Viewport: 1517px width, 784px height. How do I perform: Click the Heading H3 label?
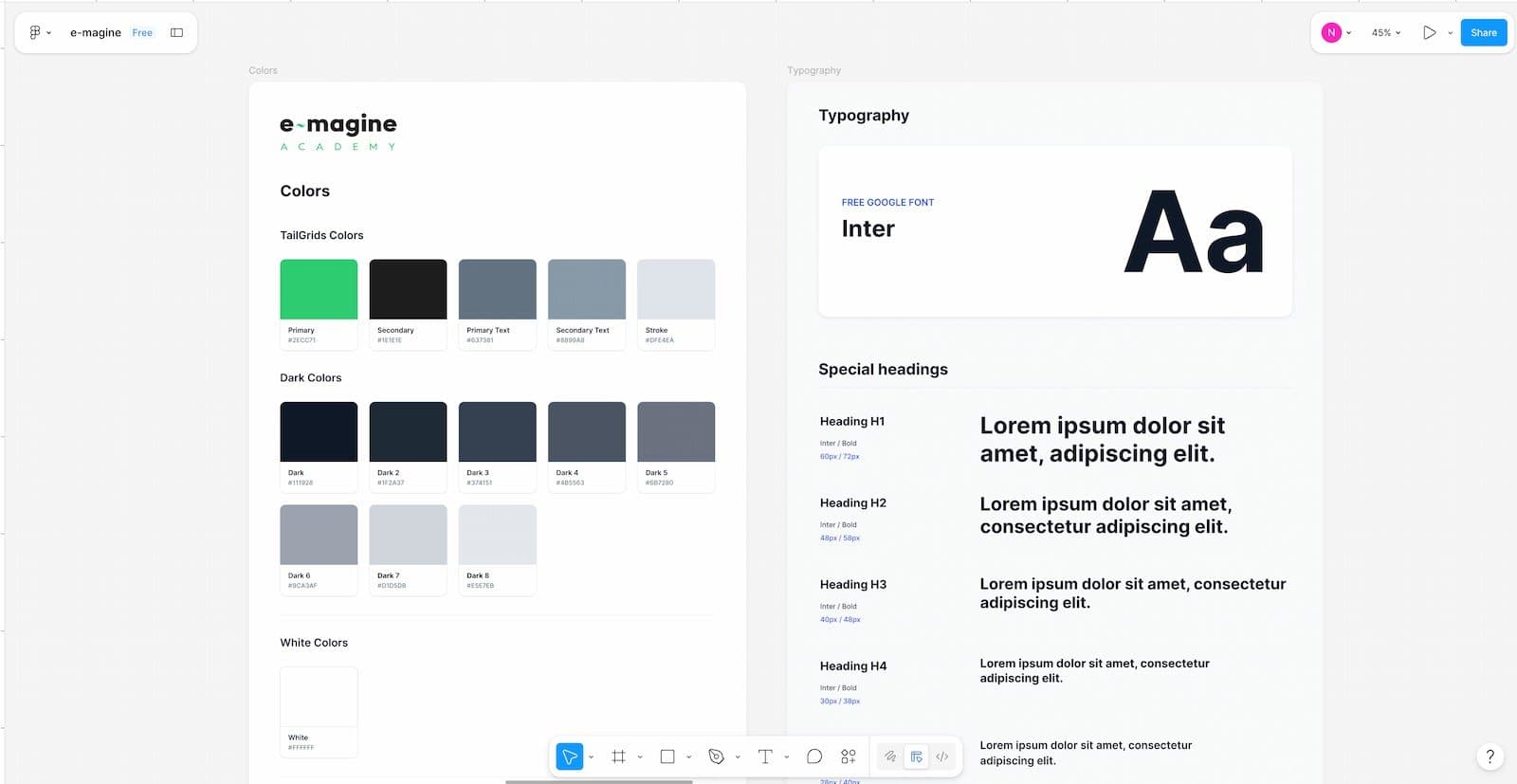[x=853, y=584]
